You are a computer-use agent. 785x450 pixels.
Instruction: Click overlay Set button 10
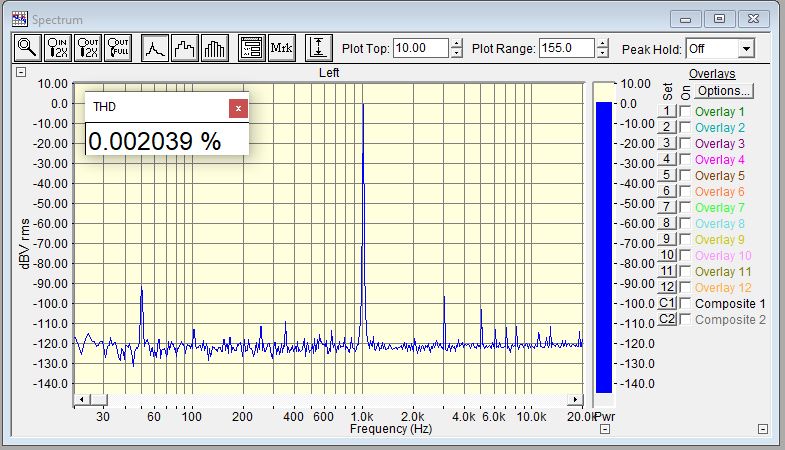(x=667, y=255)
